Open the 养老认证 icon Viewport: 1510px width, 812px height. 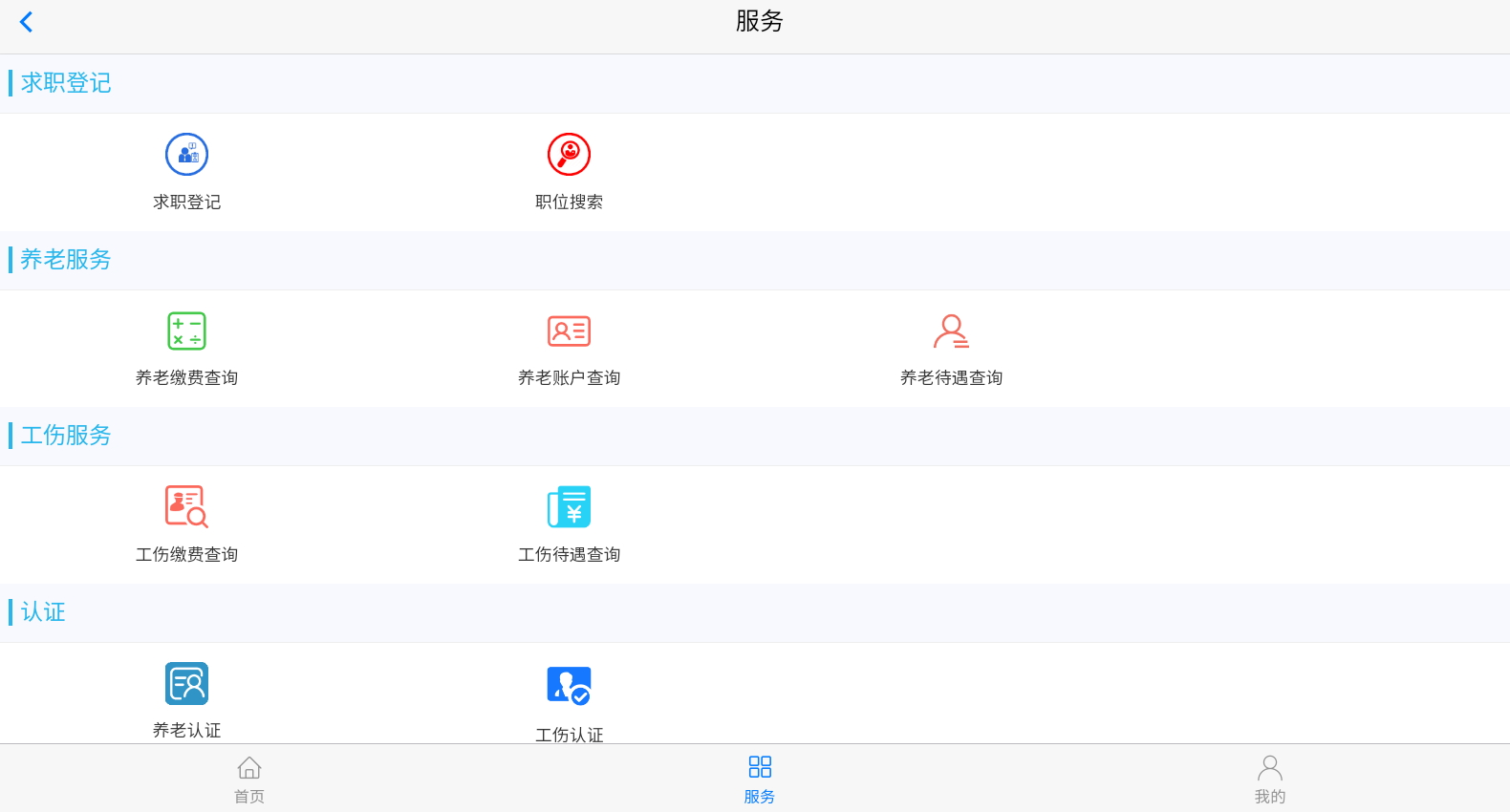tap(186, 683)
